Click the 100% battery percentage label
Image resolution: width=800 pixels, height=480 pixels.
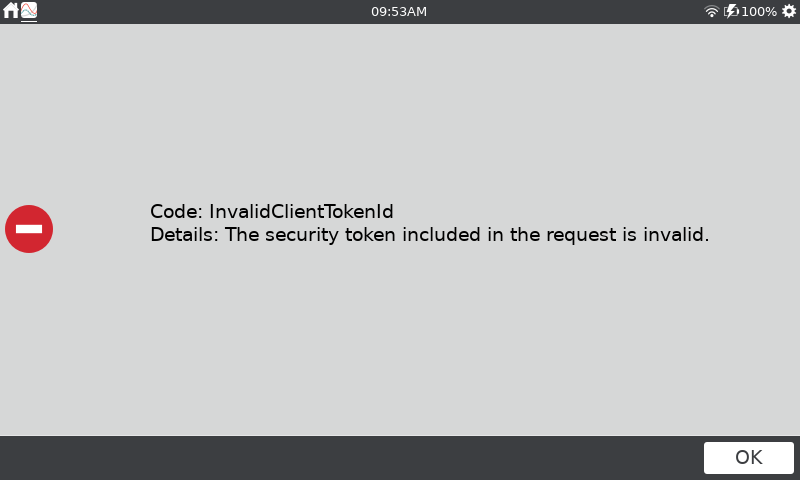759,11
